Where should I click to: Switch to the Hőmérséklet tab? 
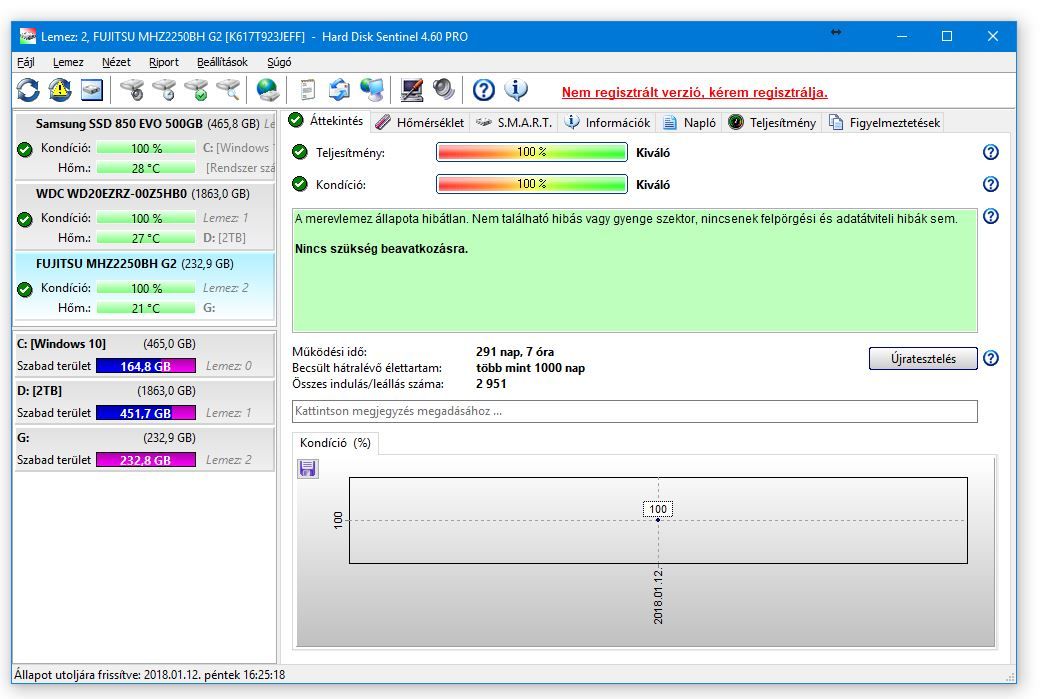(420, 122)
